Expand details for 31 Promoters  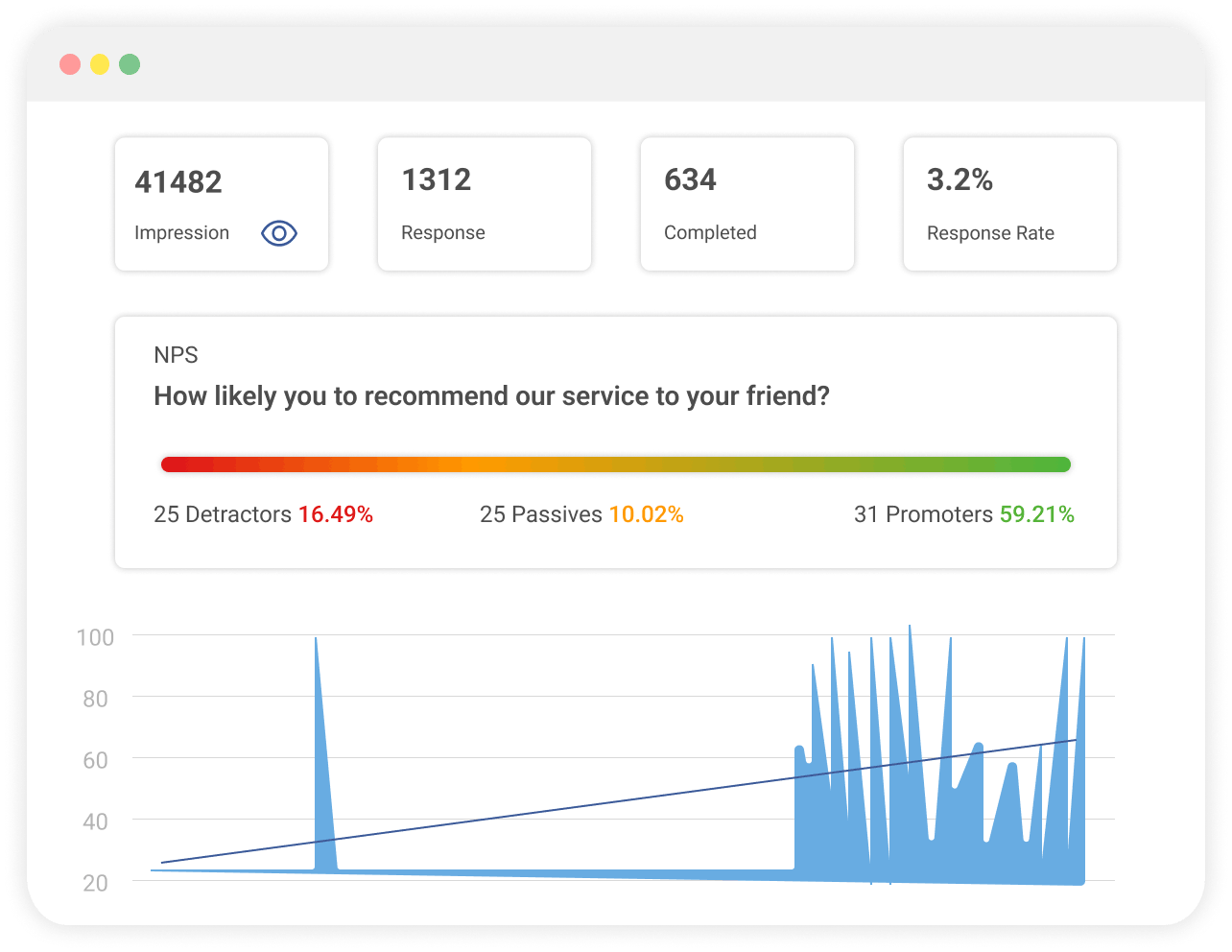(x=923, y=514)
